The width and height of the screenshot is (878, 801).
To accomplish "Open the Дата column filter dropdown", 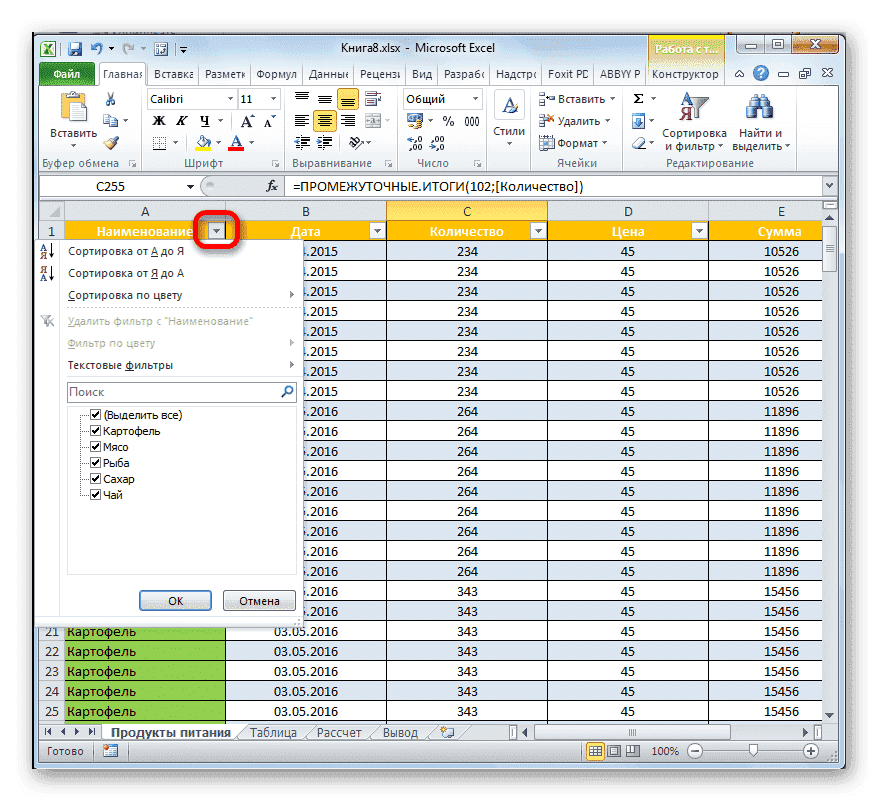I will (x=376, y=230).
